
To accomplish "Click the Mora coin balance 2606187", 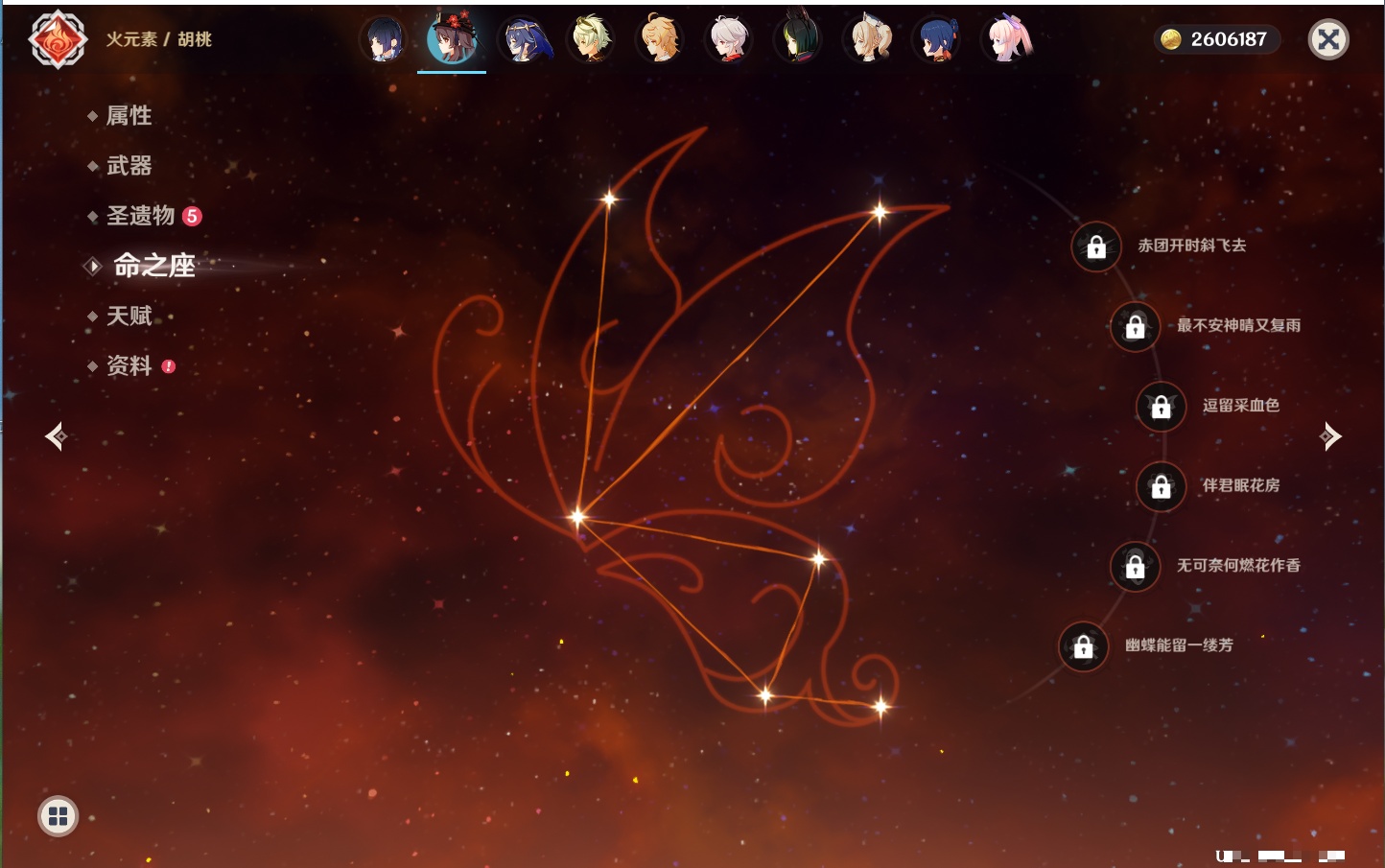I will coord(1215,39).
